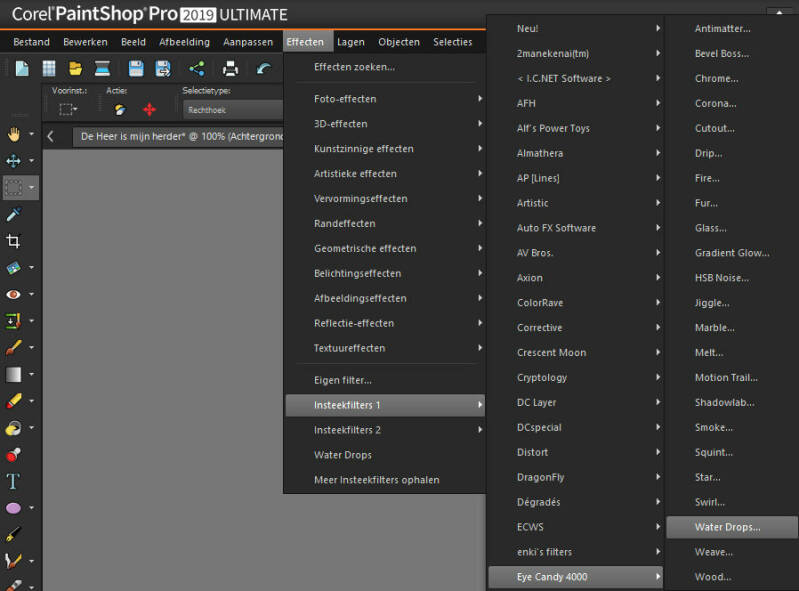This screenshot has height=591, width=799.
Task: Open the Beeld menu
Action: (133, 42)
